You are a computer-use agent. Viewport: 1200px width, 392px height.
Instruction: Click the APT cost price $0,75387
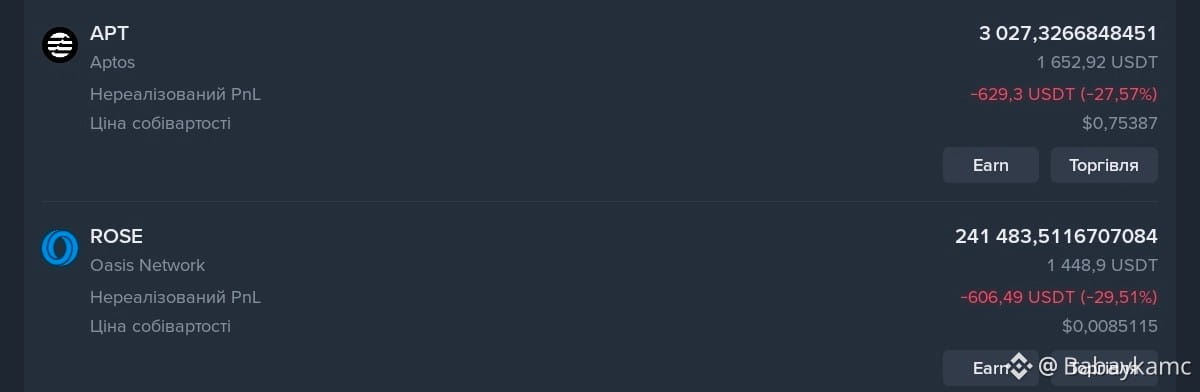1120,123
